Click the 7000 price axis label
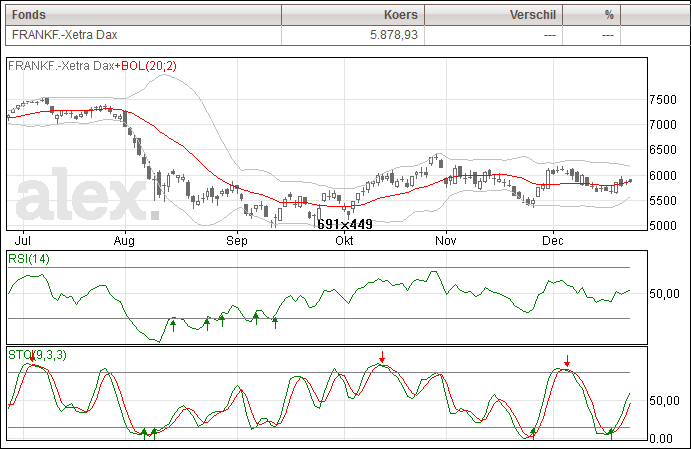The width and height of the screenshot is (691, 449). 663,125
